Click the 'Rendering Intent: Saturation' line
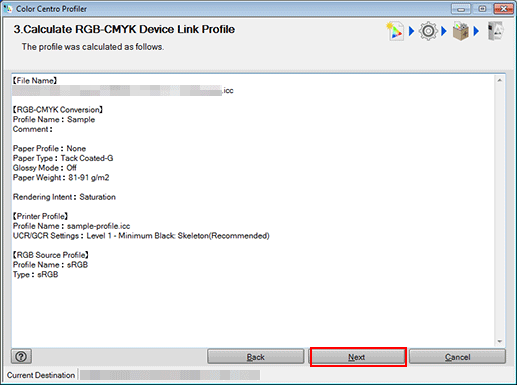The image size is (517, 385). click(x=64, y=197)
